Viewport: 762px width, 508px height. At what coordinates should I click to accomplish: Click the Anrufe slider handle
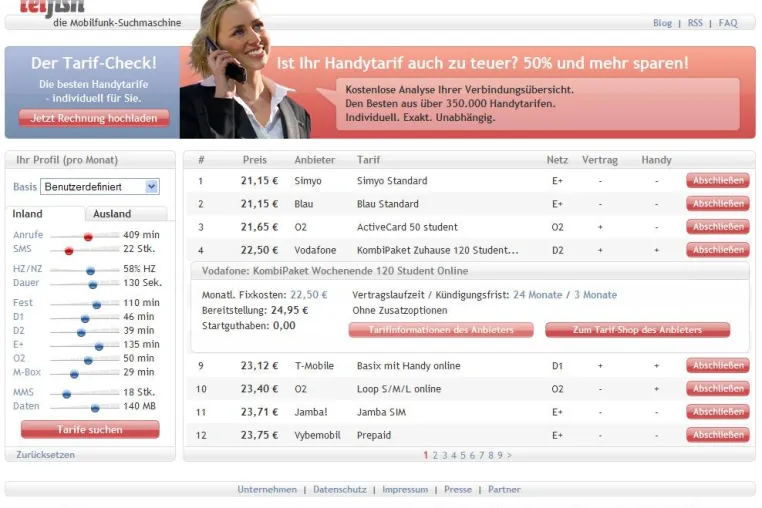click(88, 237)
